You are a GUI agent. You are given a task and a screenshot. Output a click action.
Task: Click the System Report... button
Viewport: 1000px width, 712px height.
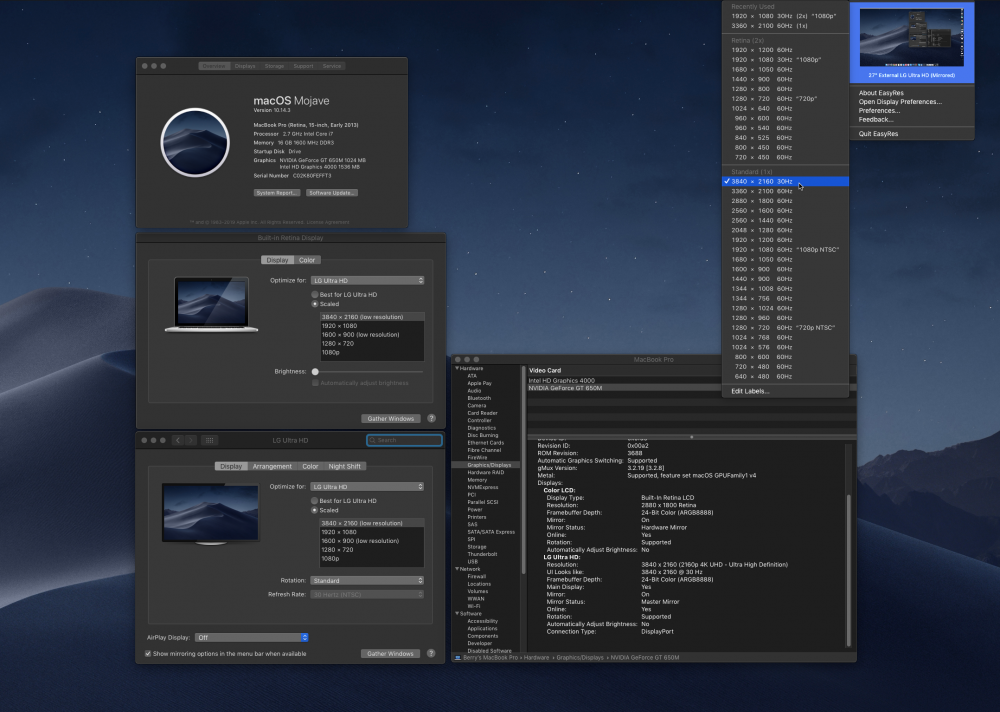click(x=277, y=193)
